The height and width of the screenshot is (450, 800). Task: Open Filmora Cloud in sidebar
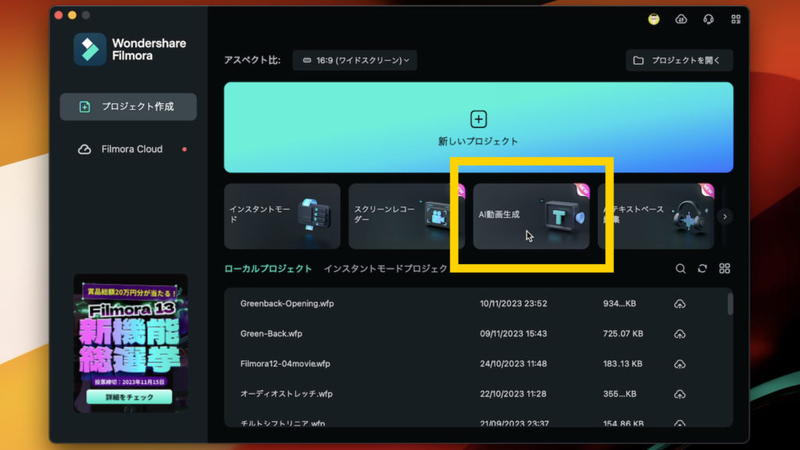click(x=128, y=149)
